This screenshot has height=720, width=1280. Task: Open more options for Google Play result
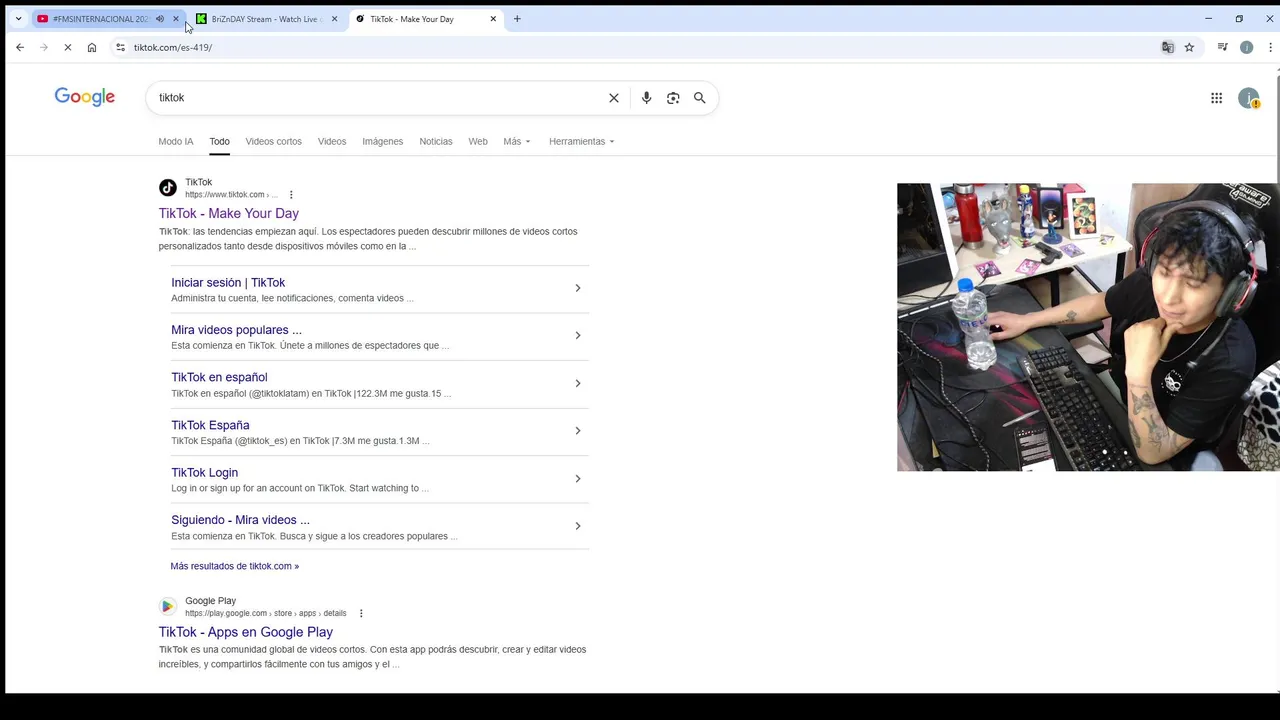(361, 613)
